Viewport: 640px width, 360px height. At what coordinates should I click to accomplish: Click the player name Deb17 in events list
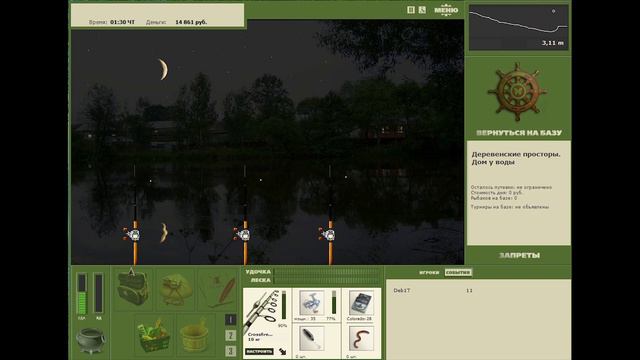402,290
